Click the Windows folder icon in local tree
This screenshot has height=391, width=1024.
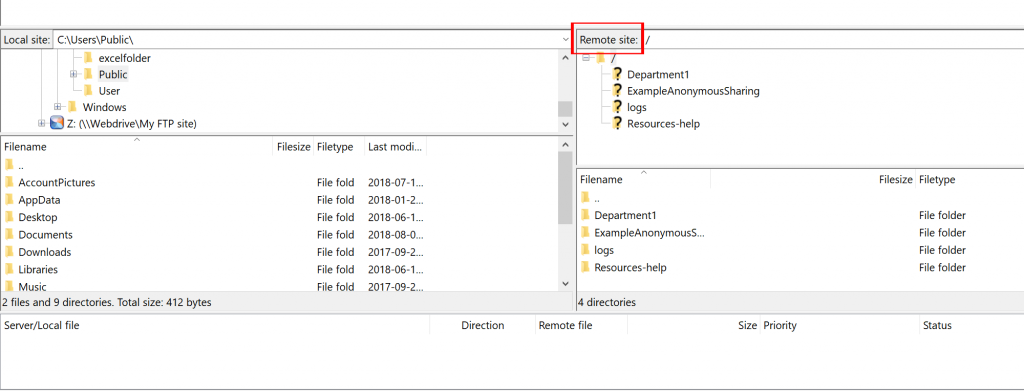(72, 107)
